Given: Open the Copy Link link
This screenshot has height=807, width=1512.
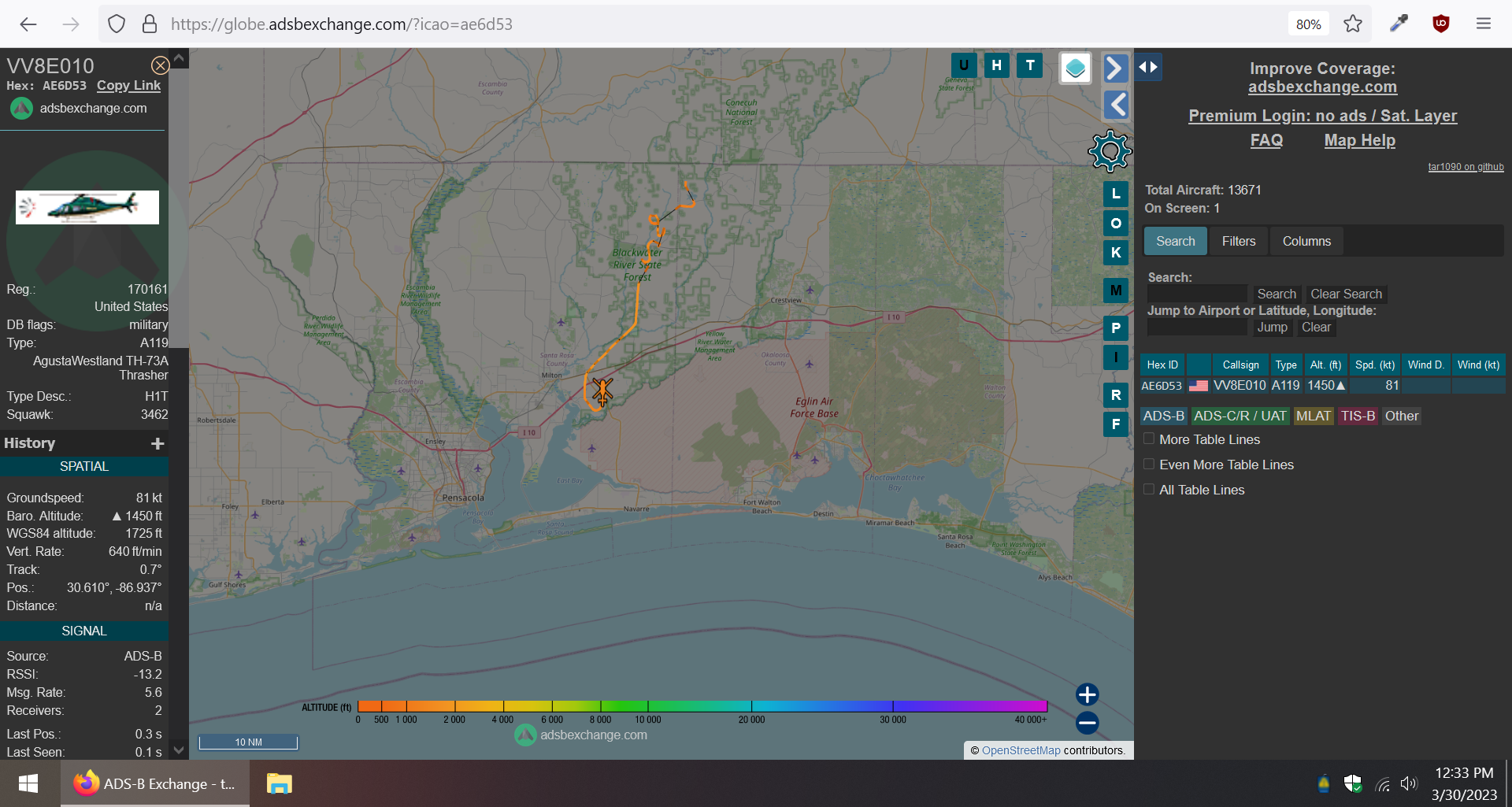Looking at the screenshot, I should click(128, 86).
